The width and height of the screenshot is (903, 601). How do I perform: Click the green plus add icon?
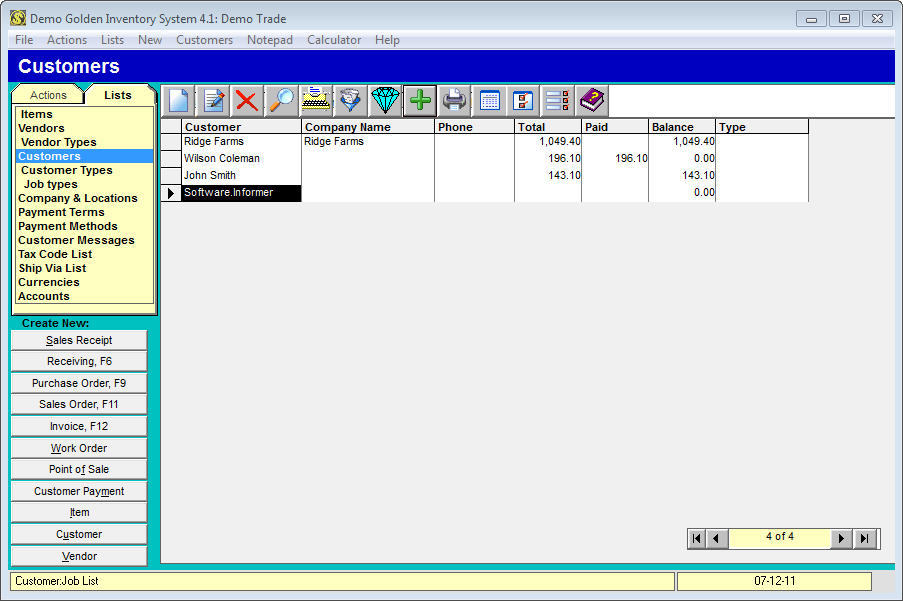(420, 100)
